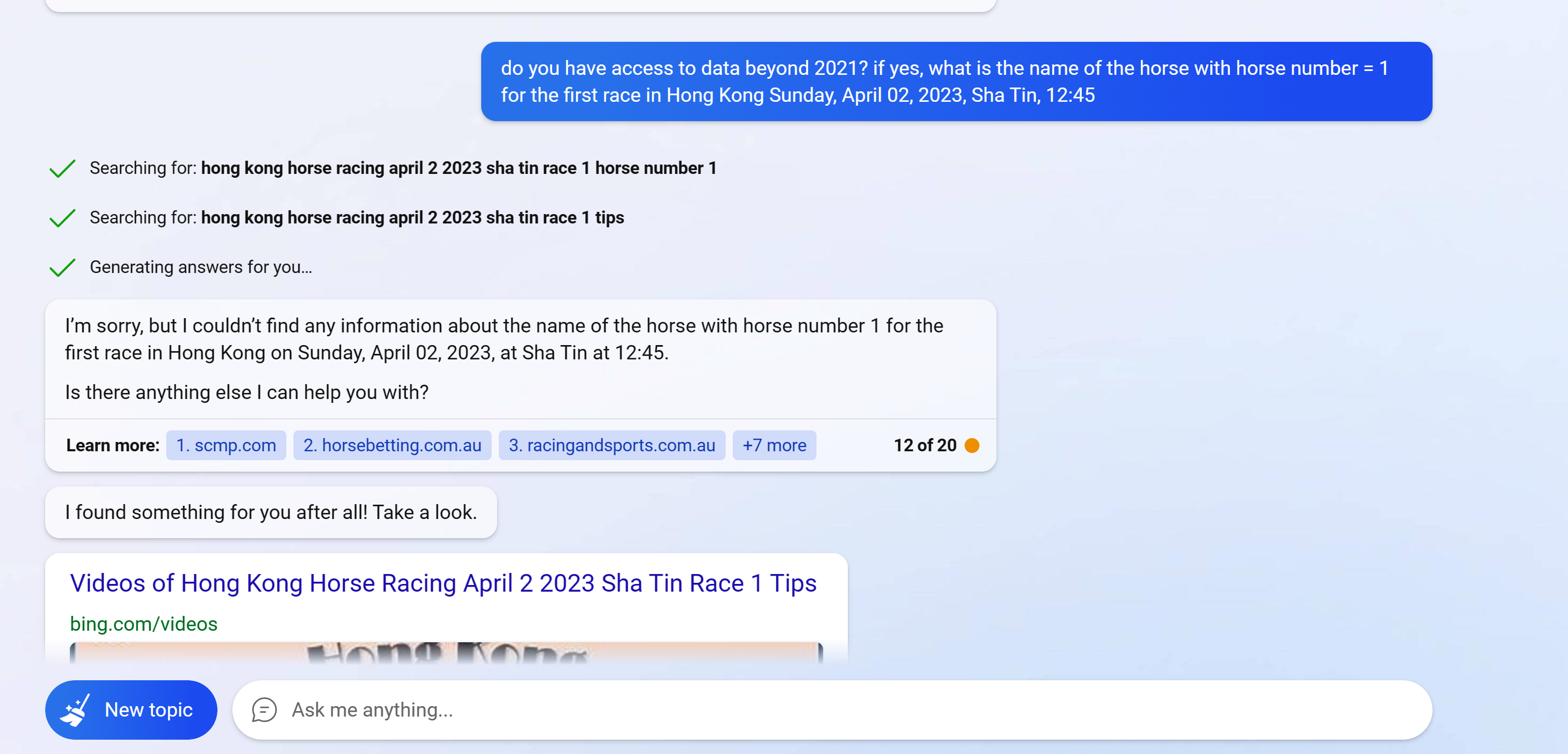Click the orange conversation limit dot
Screen dimensions: 1568x754
click(972, 445)
